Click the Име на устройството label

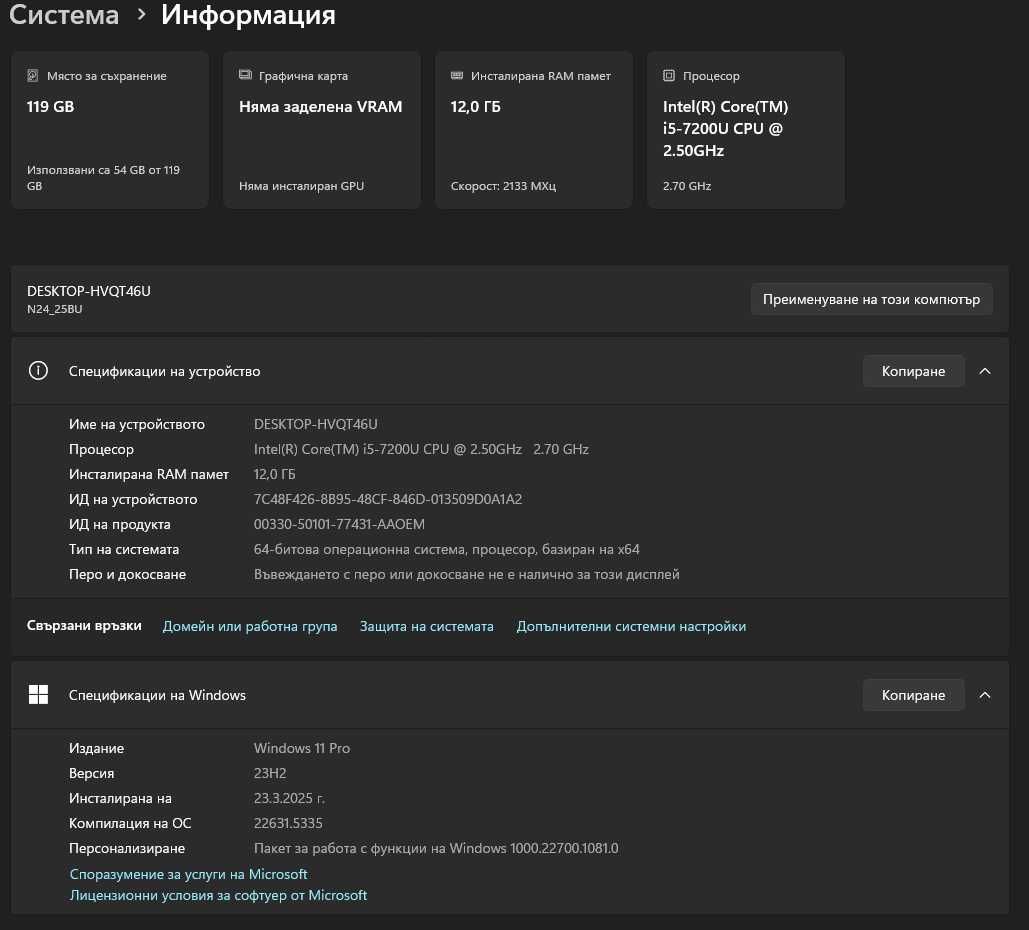pyautogui.click(x=136, y=425)
